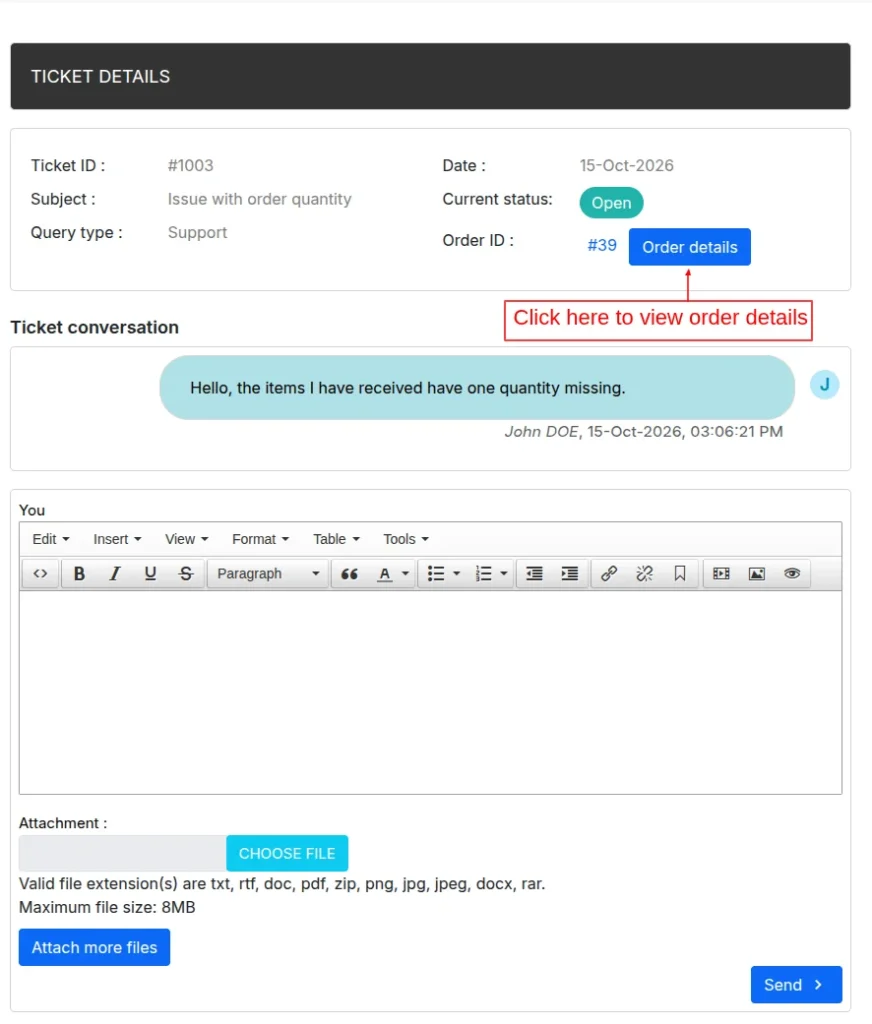
Task: Click CHOOSE FILE to pick an attachment
Action: 287,853
